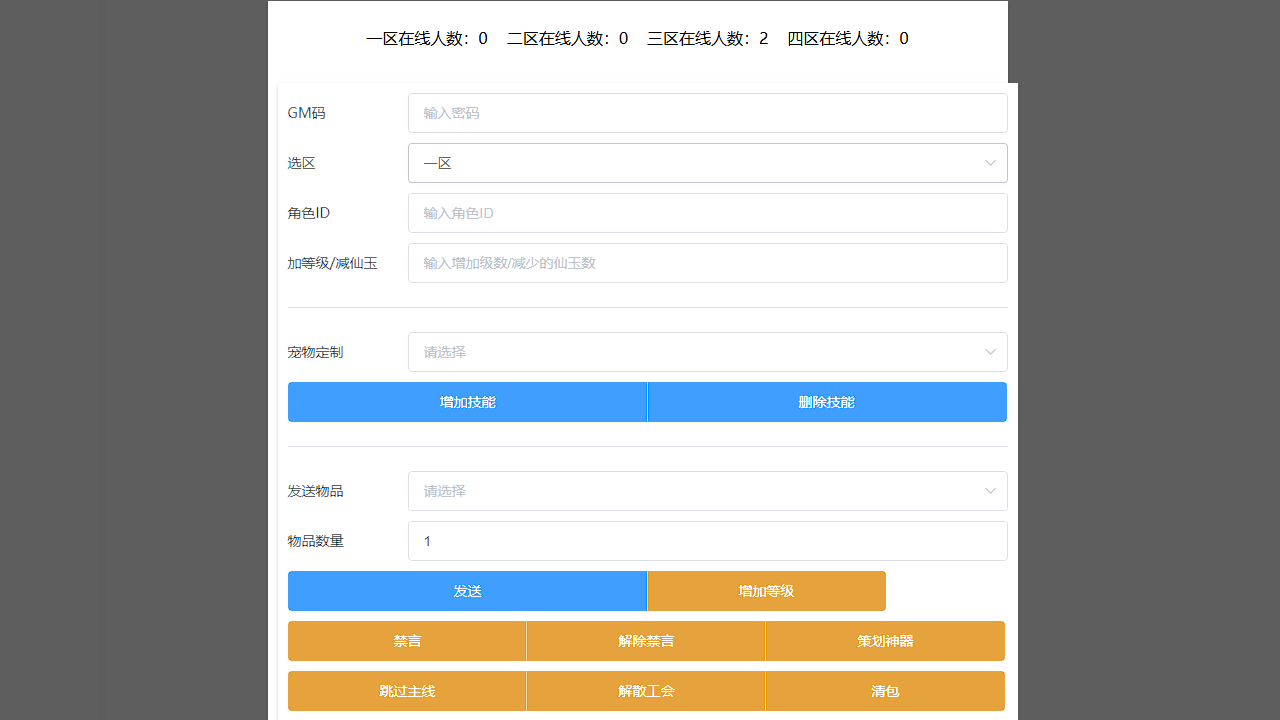Click the 删除技能 (Delete Skill) button
Screen dimensions: 1280x720
[827, 401]
